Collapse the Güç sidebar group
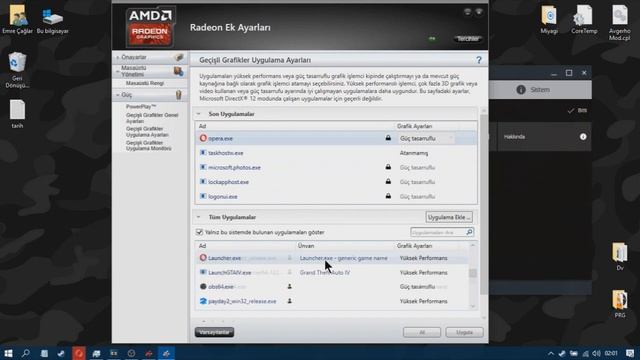640x360 pixels. (118, 95)
